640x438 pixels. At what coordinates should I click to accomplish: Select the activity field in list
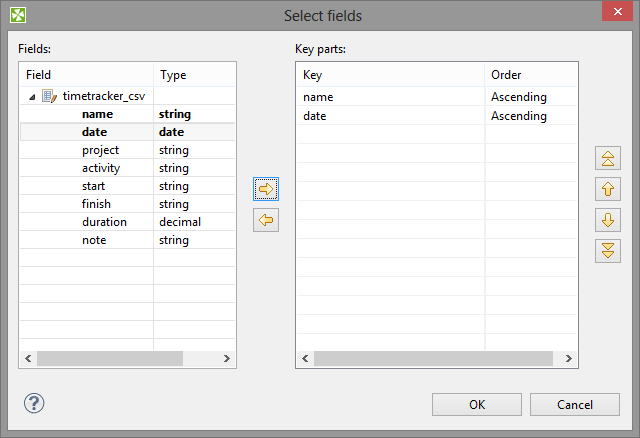[x=101, y=168]
